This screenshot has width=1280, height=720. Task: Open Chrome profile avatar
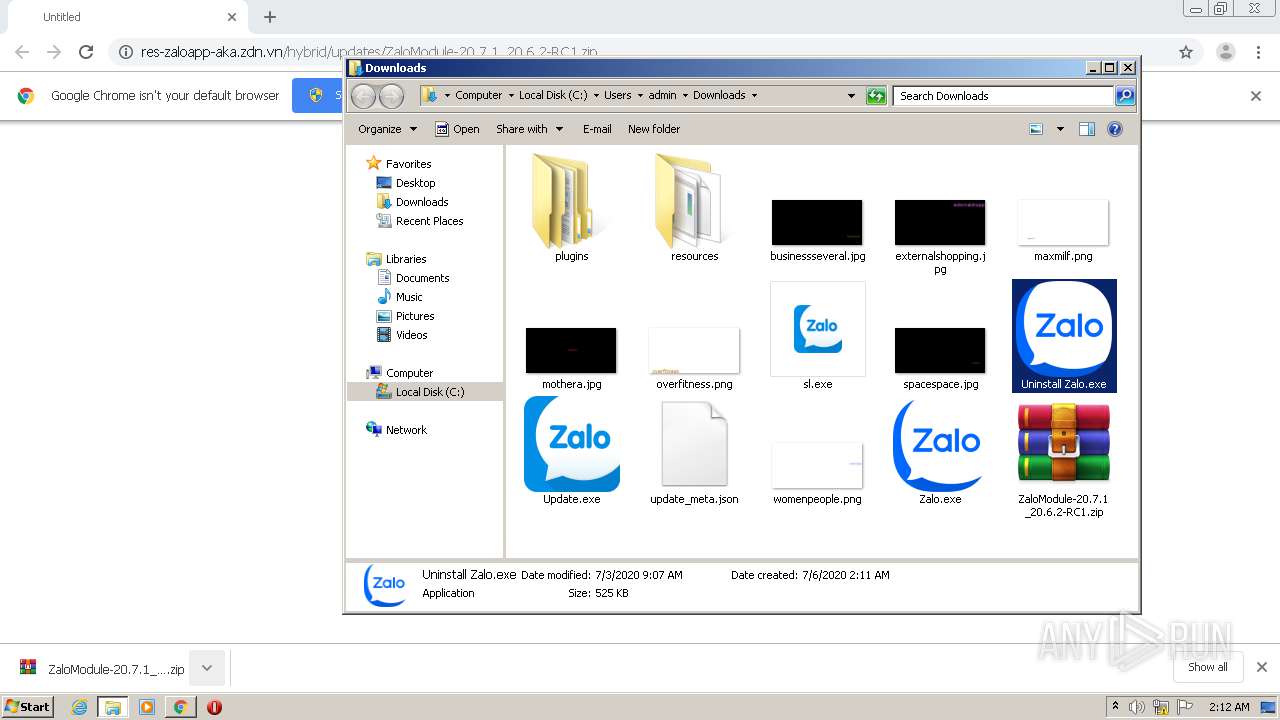[x=1225, y=52]
